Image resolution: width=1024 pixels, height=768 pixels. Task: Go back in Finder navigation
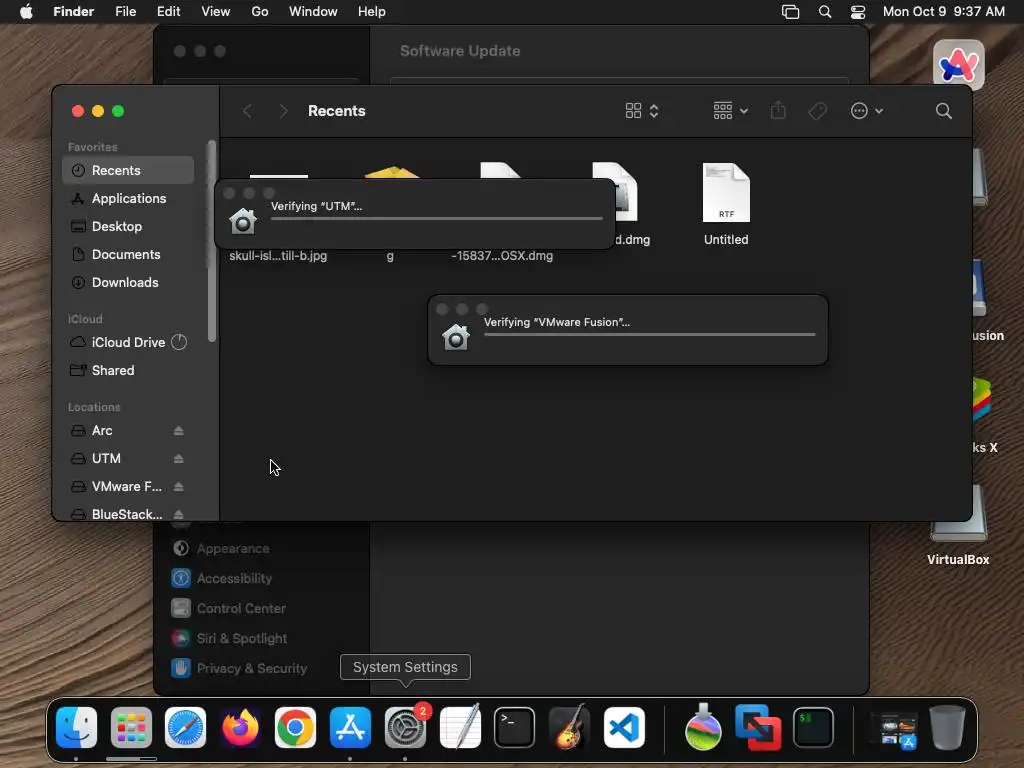[x=247, y=111]
